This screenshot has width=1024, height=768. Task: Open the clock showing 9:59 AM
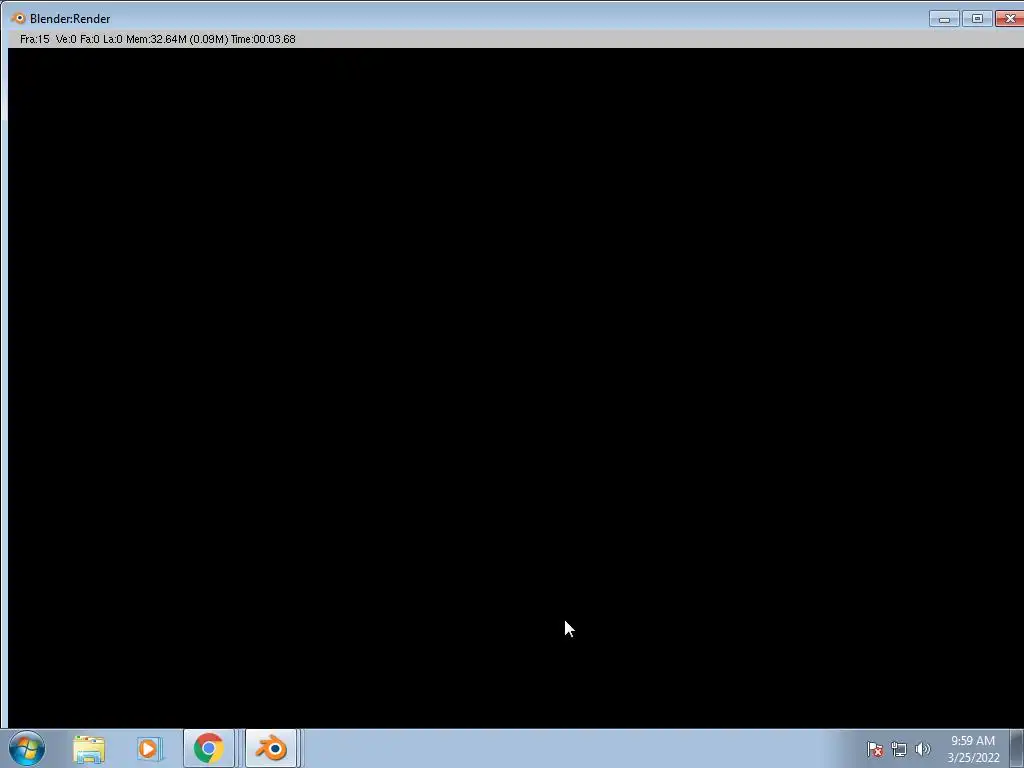pyautogui.click(x=973, y=749)
